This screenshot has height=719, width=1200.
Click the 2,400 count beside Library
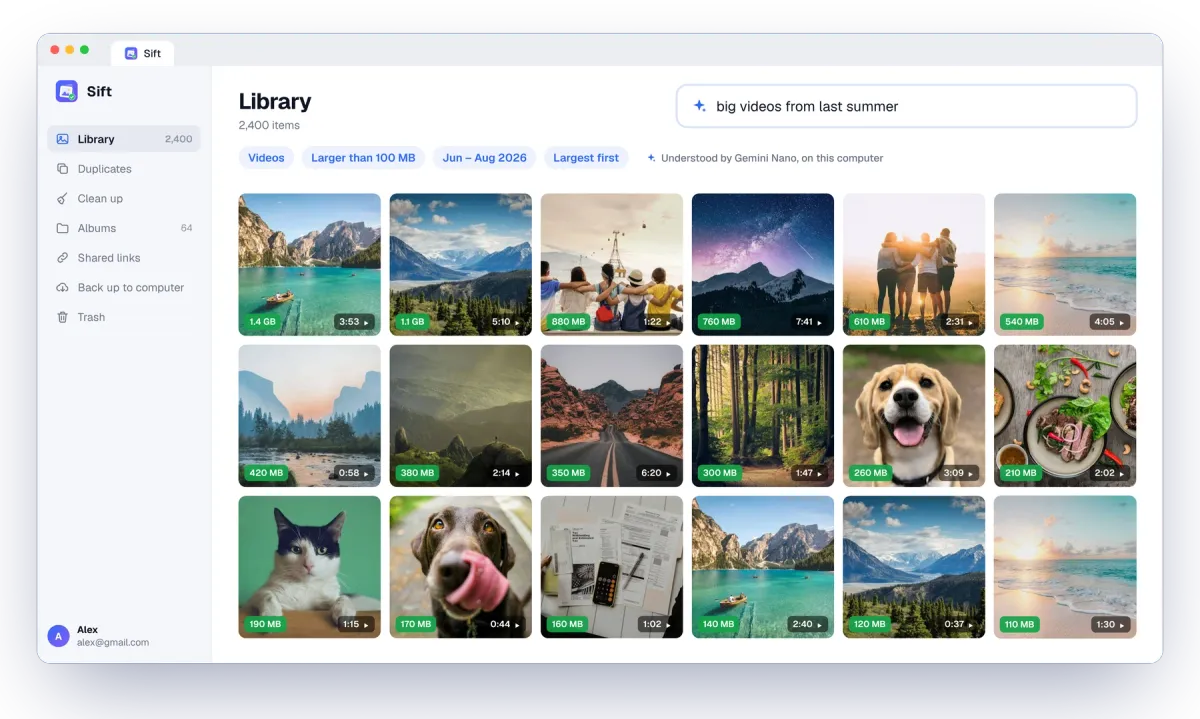coord(179,139)
